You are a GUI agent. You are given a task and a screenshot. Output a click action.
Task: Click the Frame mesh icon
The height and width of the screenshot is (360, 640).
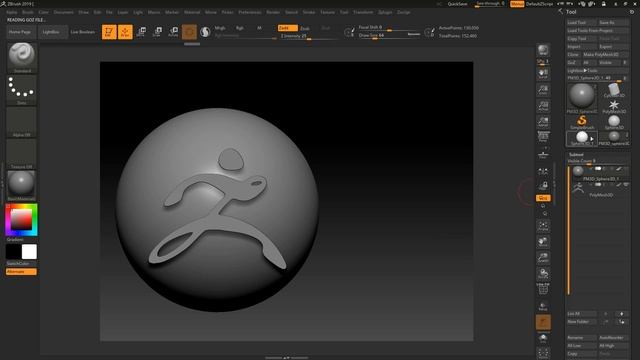543,226
